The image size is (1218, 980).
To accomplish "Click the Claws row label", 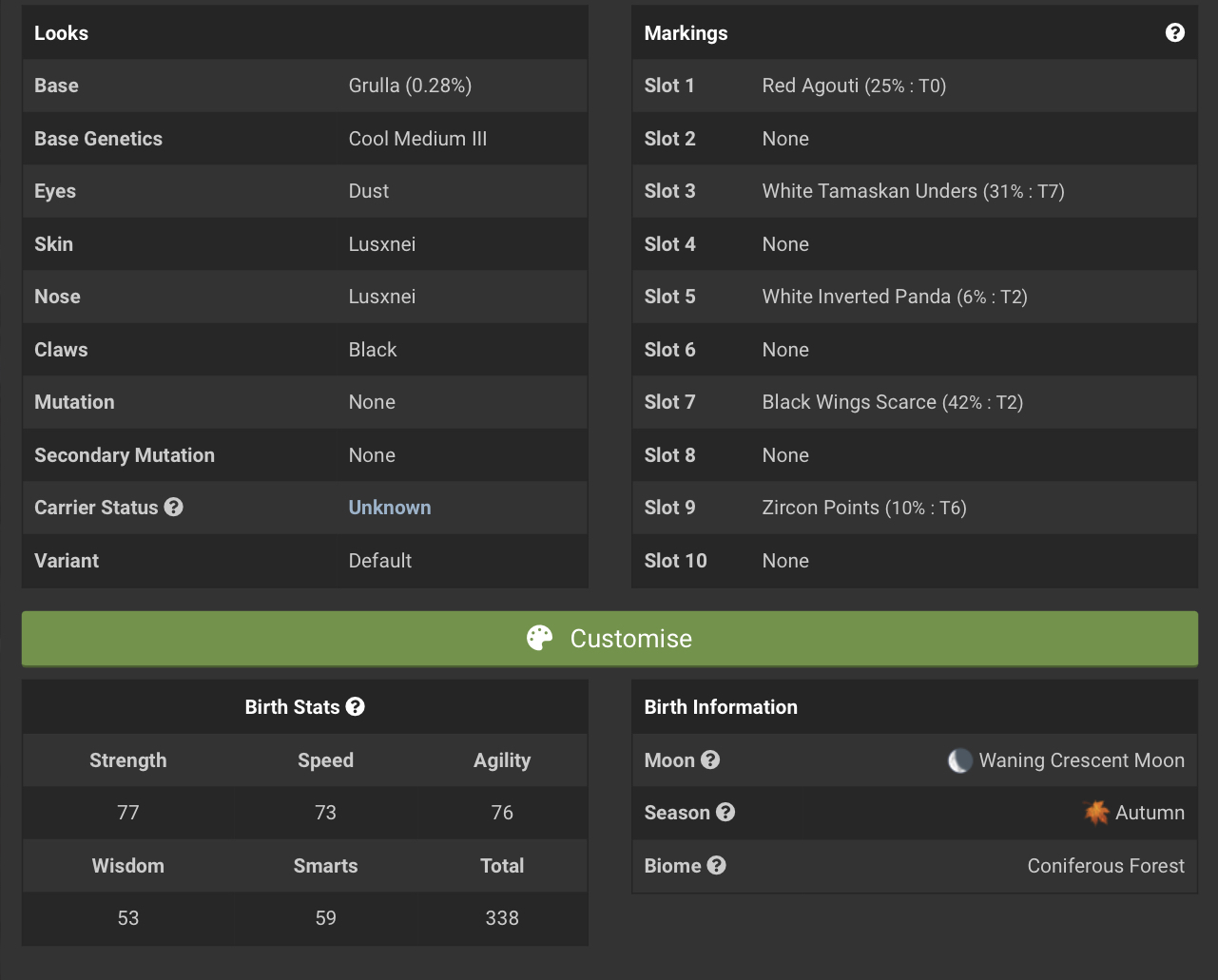I will pyautogui.click(x=61, y=350).
